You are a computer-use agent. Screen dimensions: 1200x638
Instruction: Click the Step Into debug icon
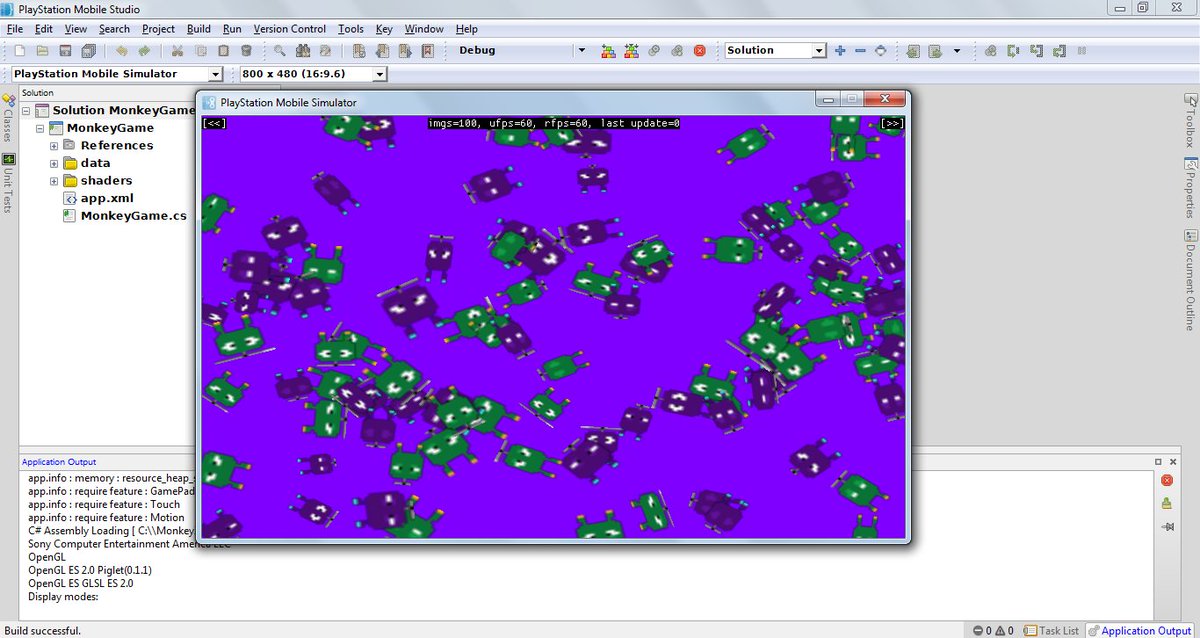1036,51
